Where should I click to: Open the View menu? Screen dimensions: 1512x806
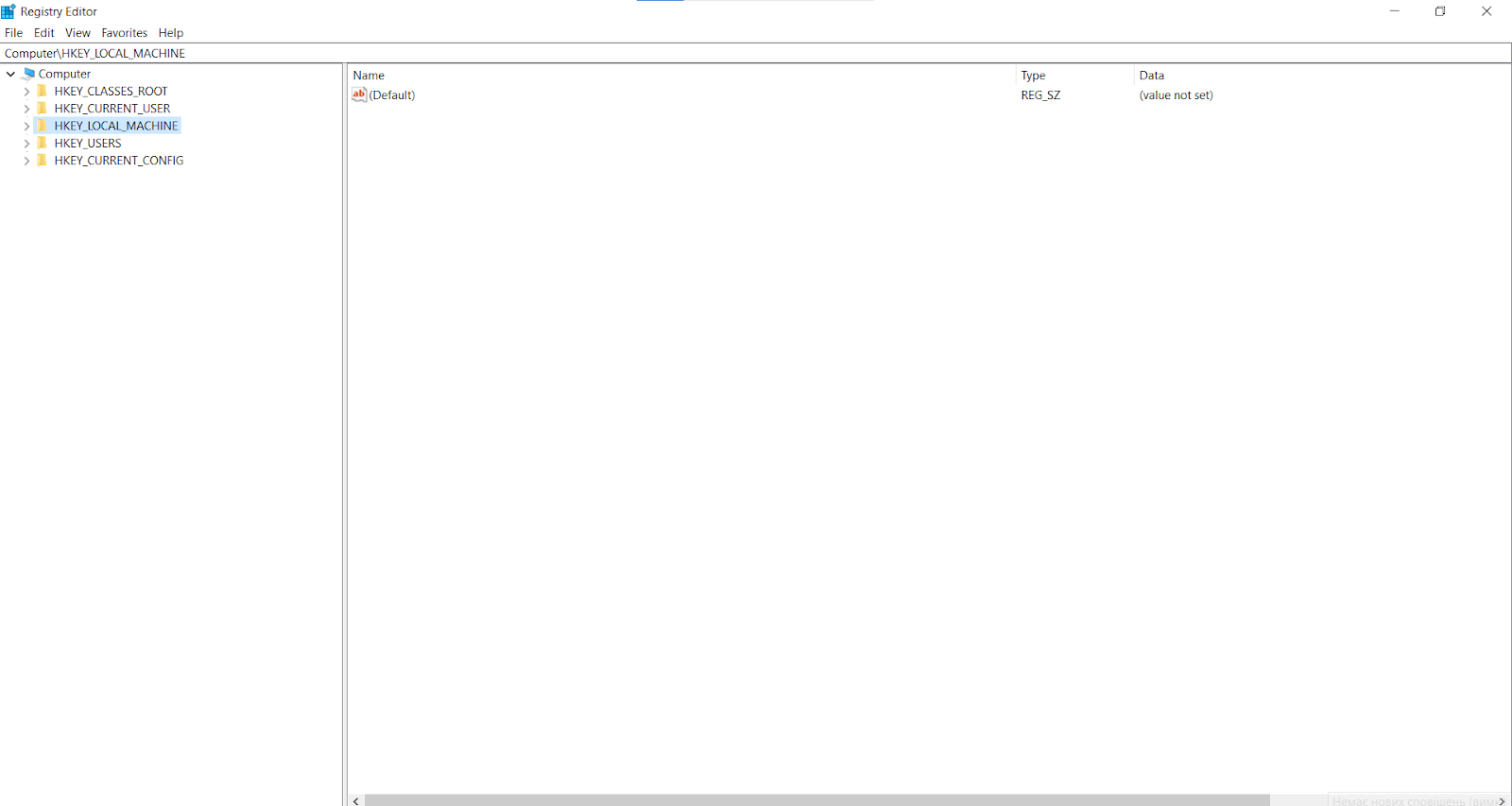pos(77,33)
